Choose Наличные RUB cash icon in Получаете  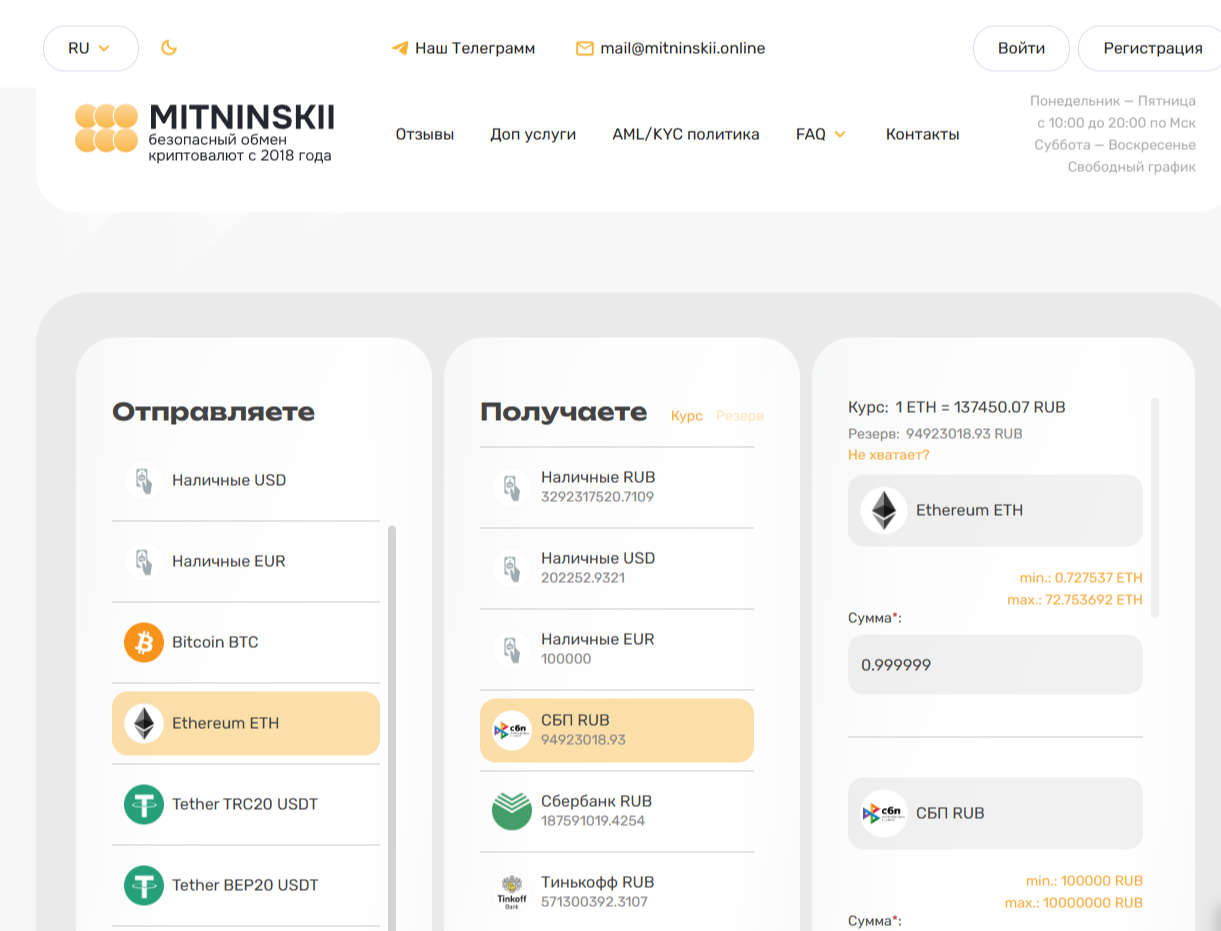[x=512, y=487]
